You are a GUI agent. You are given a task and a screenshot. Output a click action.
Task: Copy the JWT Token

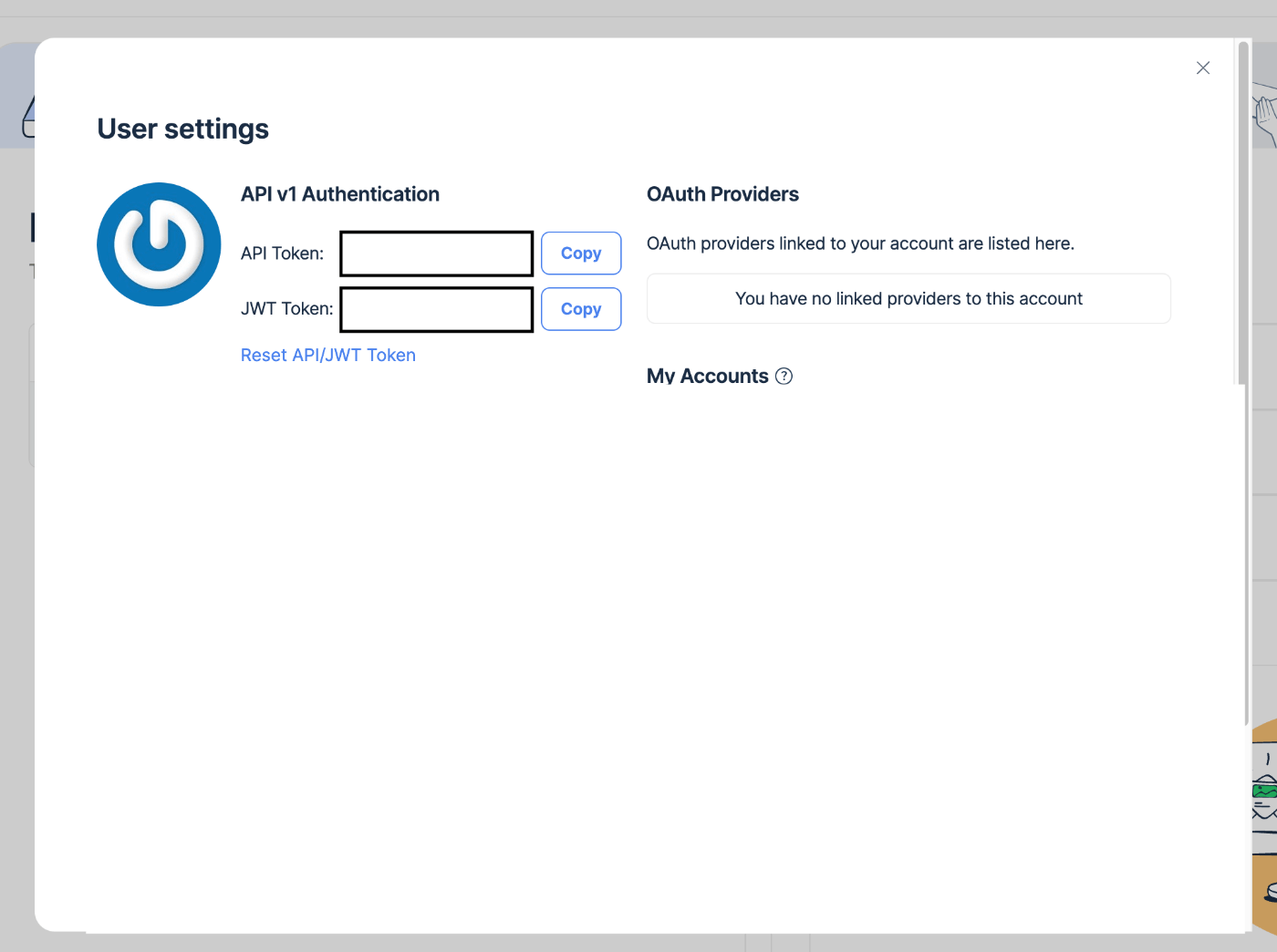tap(581, 309)
